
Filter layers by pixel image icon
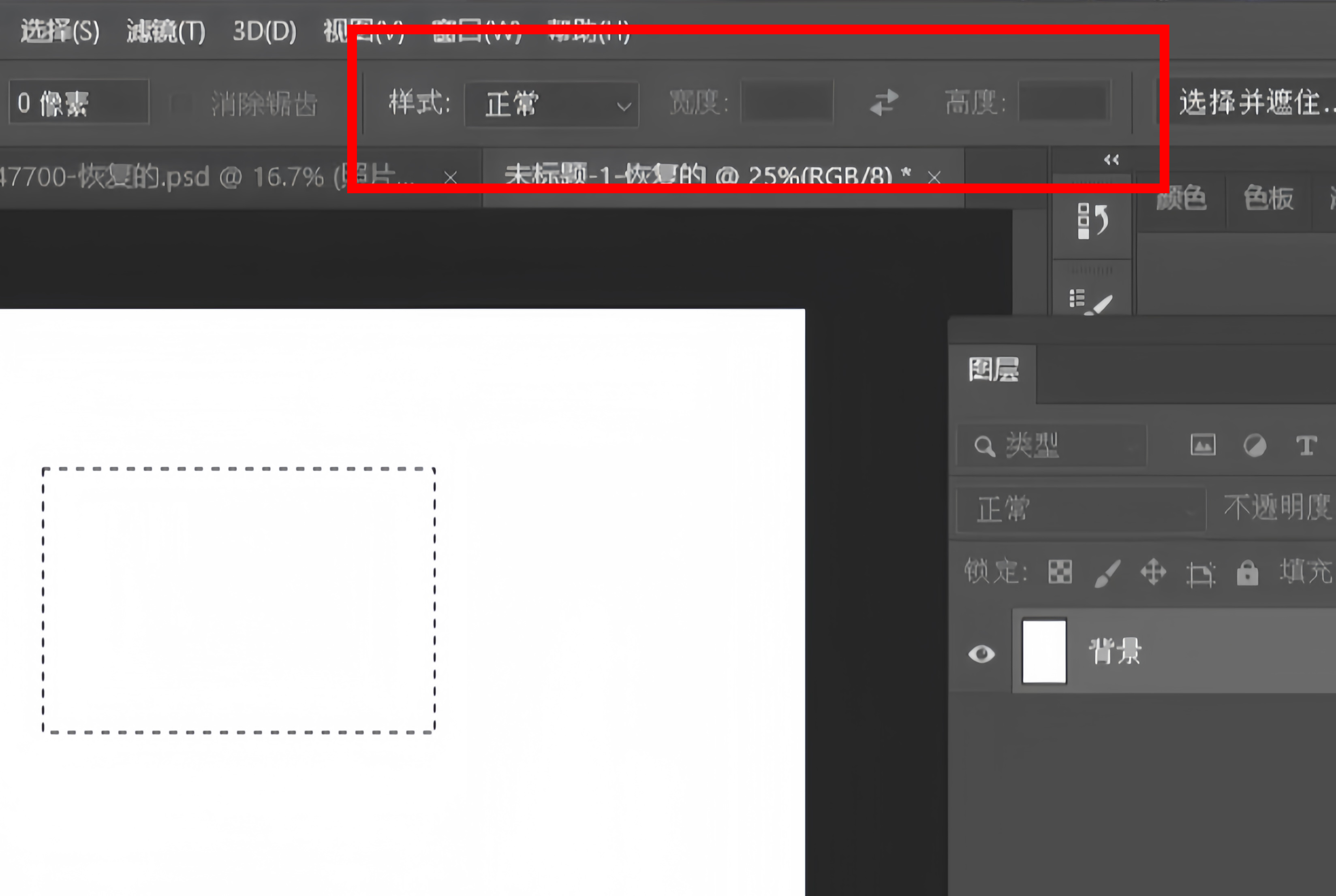pyautogui.click(x=1203, y=445)
